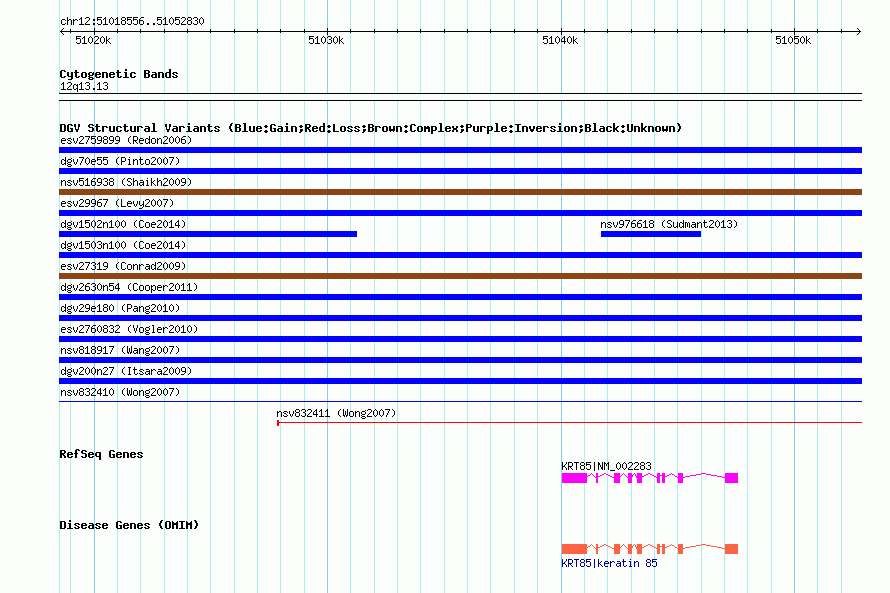Click the blue bar for esv29967

[460, 213]
